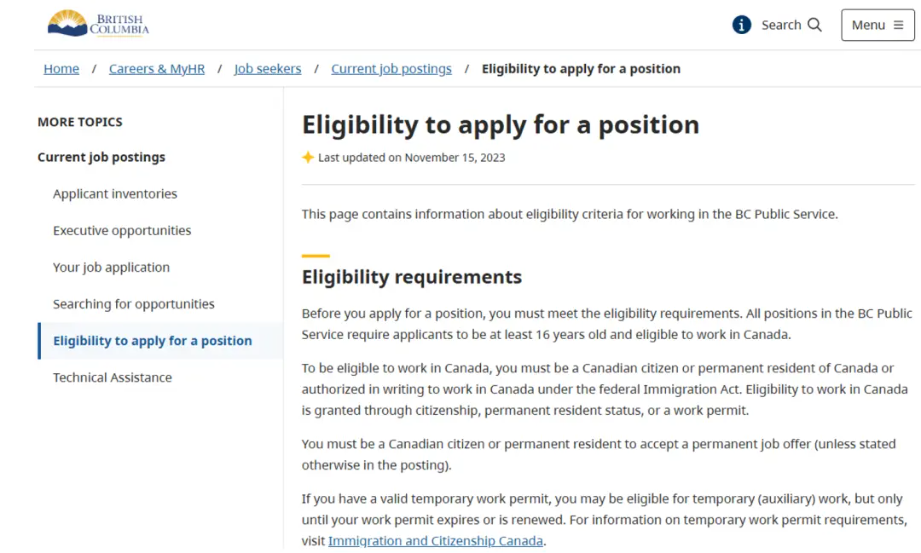Select Your job application topic
Image resolution: width=921 pixels, height=553 pixels.
pos(112,267)
